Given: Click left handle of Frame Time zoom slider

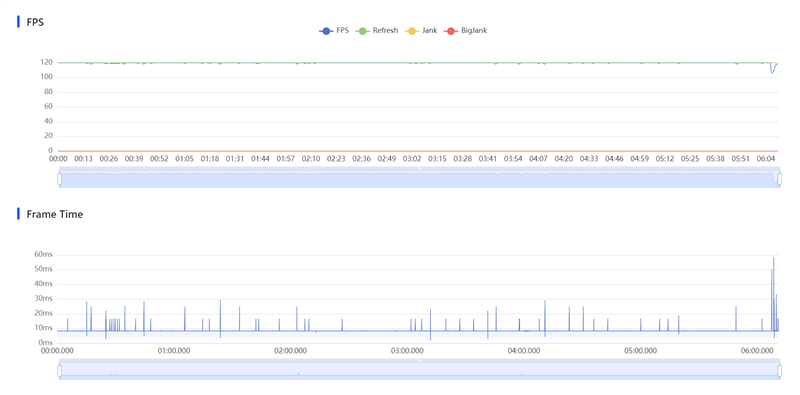Looking at the screenshot, I should point(59,371).
